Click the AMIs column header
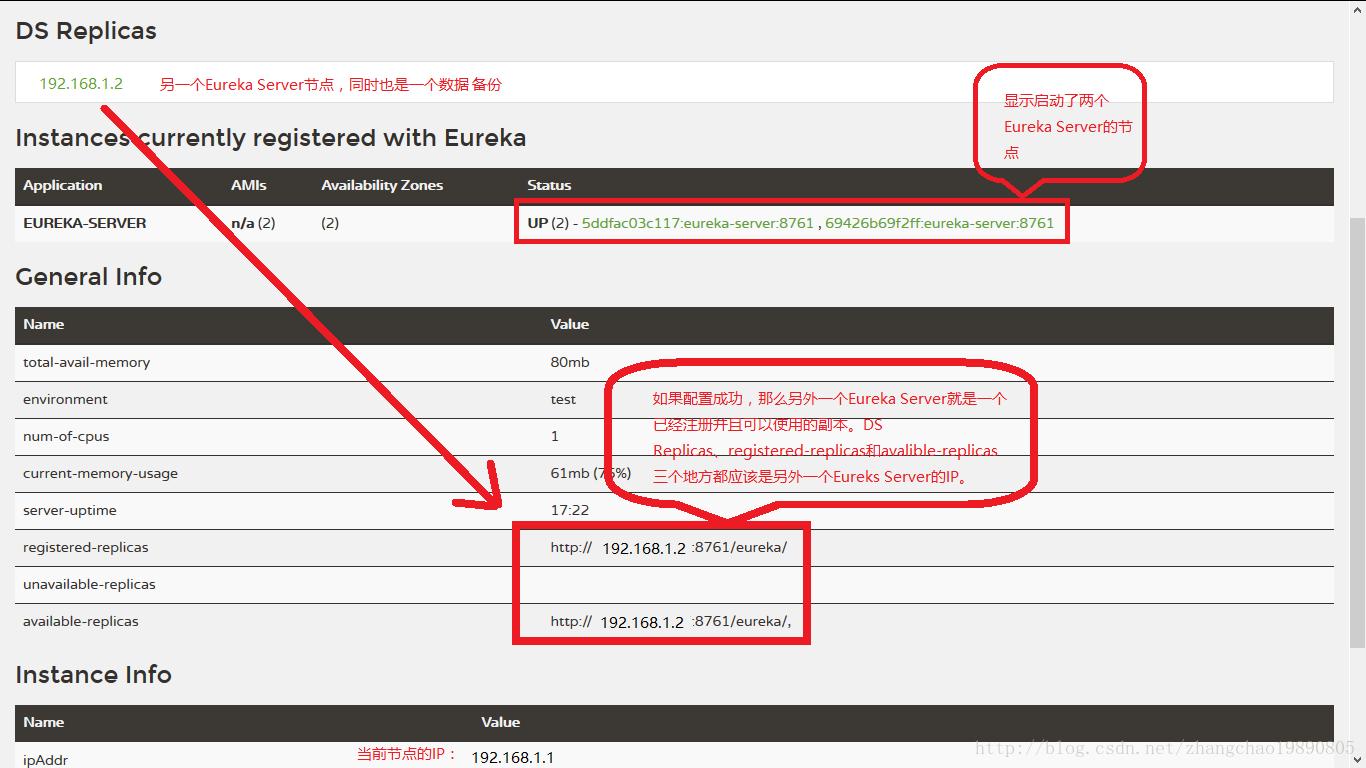This screenshot has height=768, width=1366. pyautogui.click(x=249, y=185)
